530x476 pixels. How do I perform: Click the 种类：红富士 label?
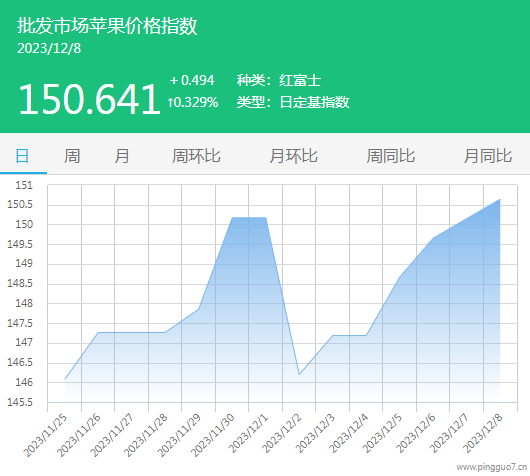coord(279,80)
